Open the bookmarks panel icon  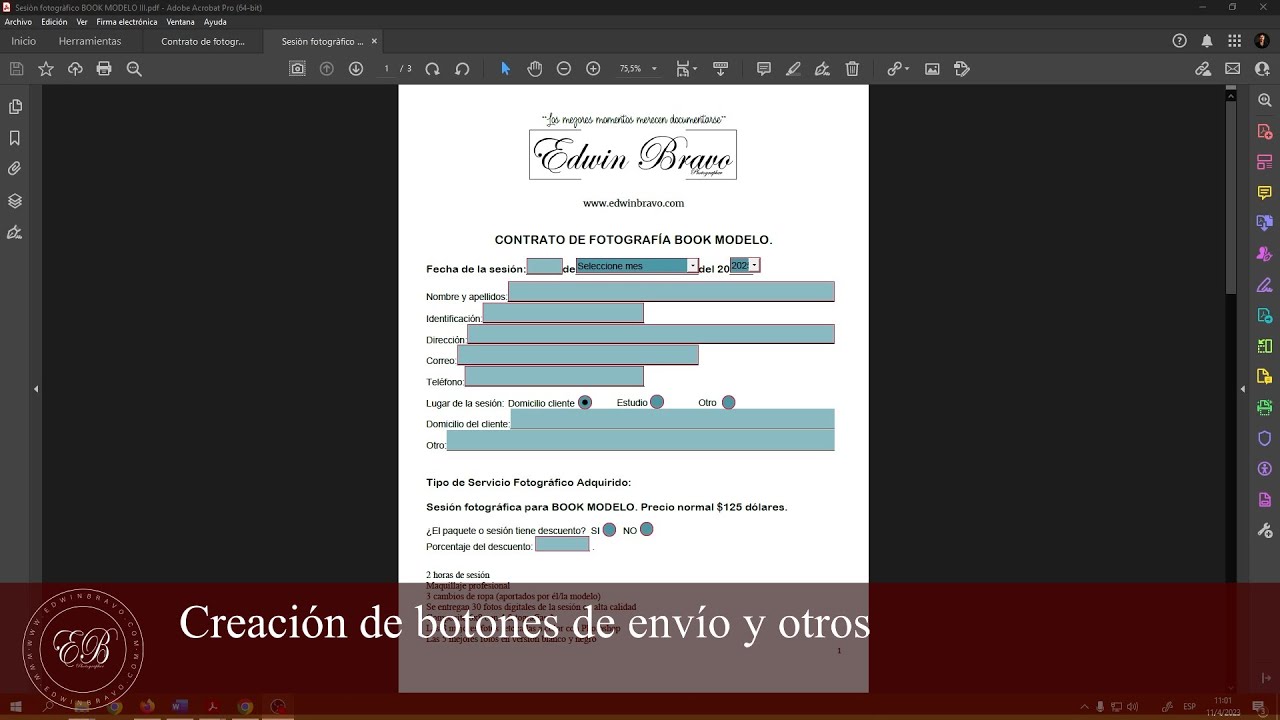(15, 138)
